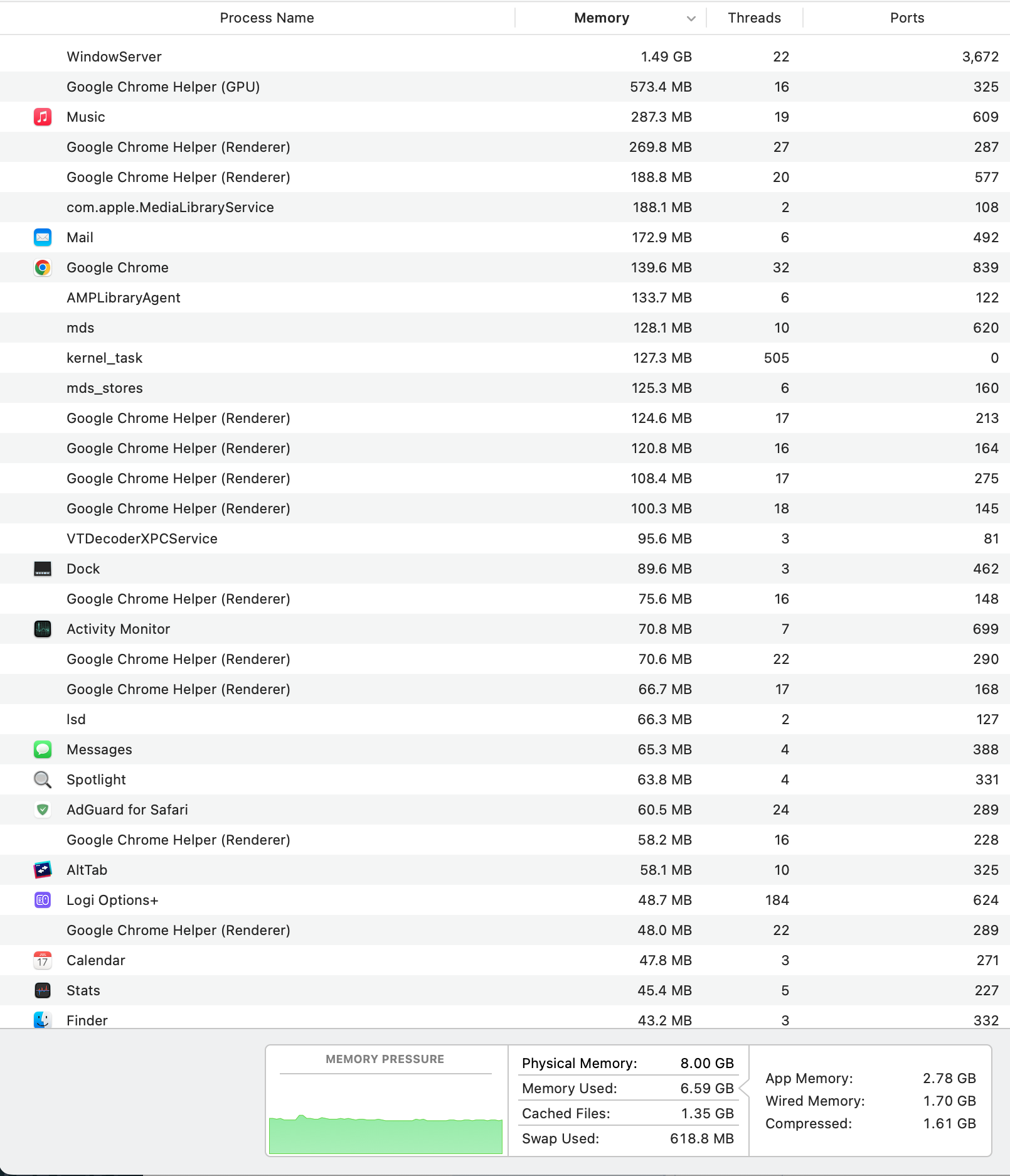
Task: Select the Spotlight process name
Action: coord(96,779)
